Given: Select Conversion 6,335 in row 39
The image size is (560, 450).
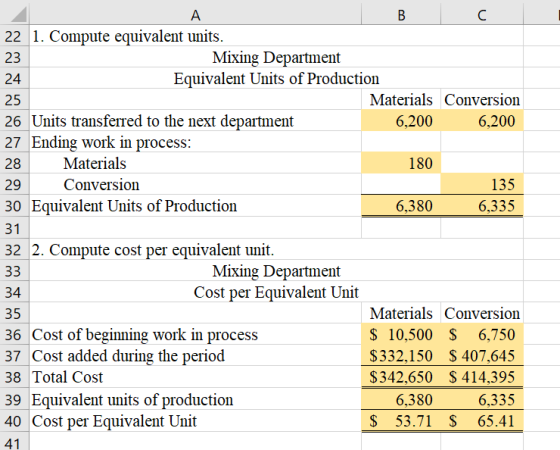Looking at the screenshot, I should [482, 400].
